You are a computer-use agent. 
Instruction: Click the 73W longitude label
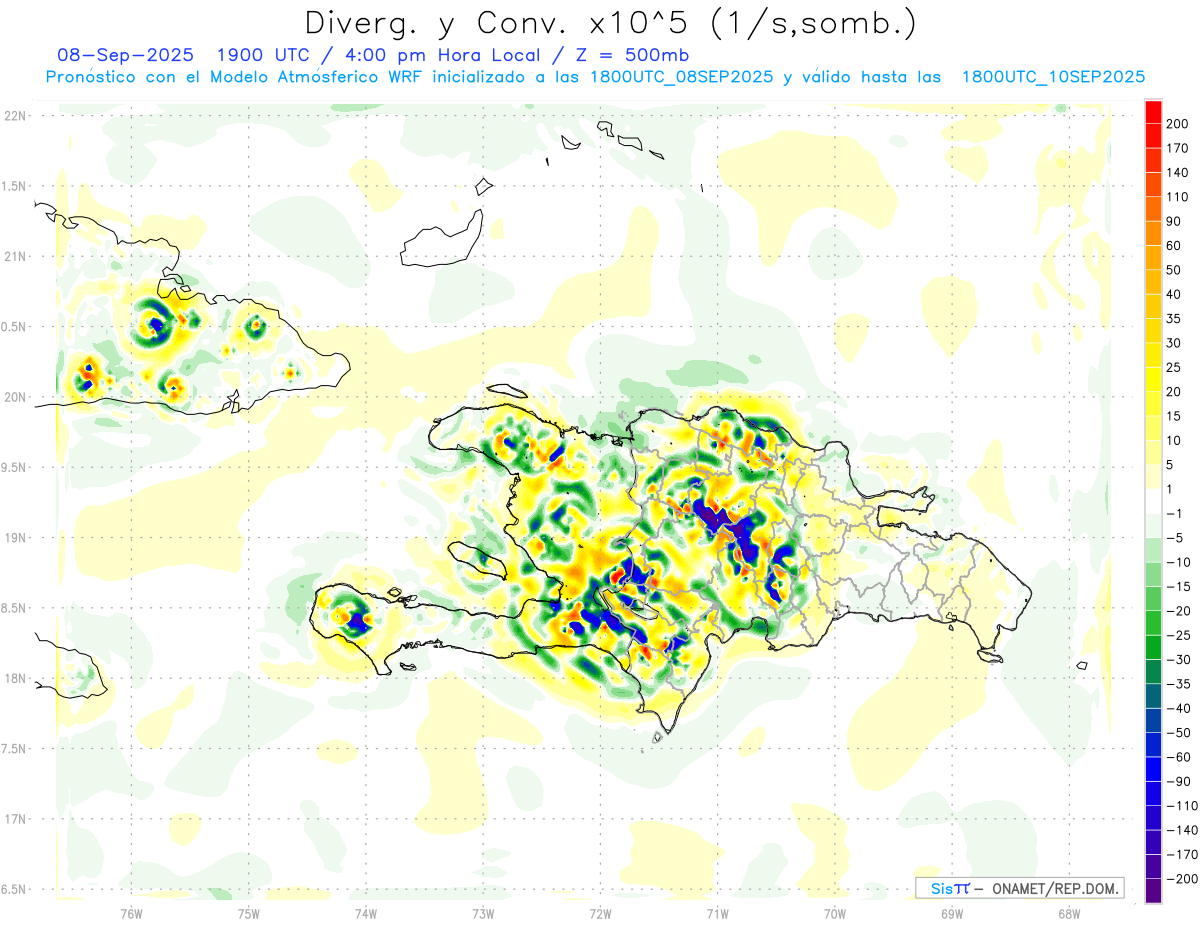point(483,913)
